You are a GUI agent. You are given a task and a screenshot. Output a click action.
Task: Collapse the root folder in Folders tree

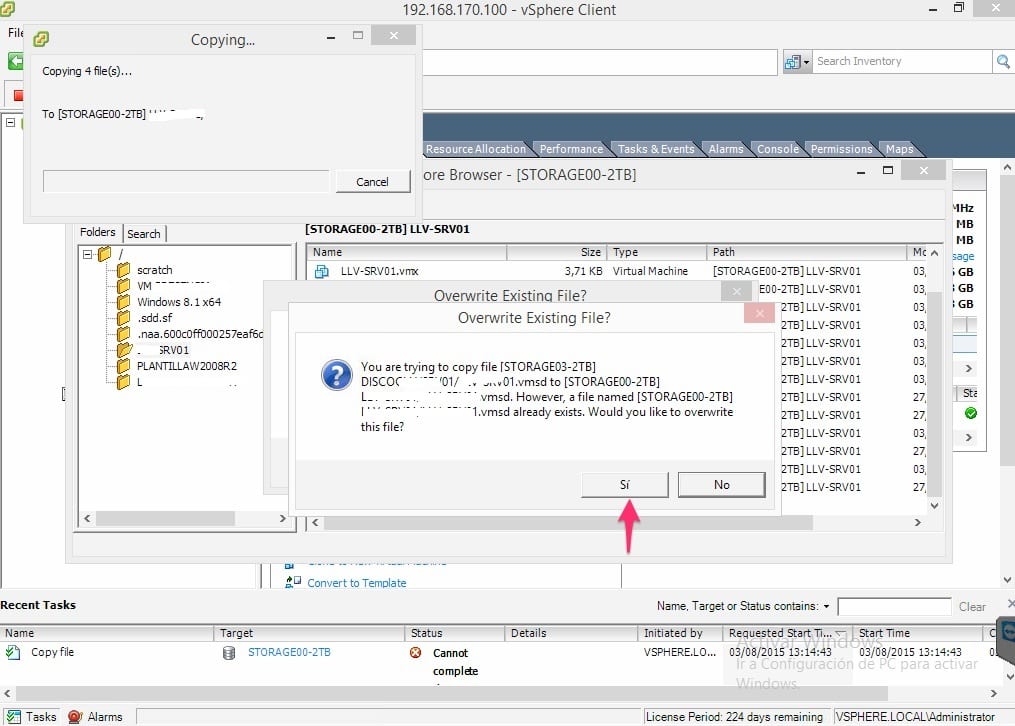coord(86,254)
